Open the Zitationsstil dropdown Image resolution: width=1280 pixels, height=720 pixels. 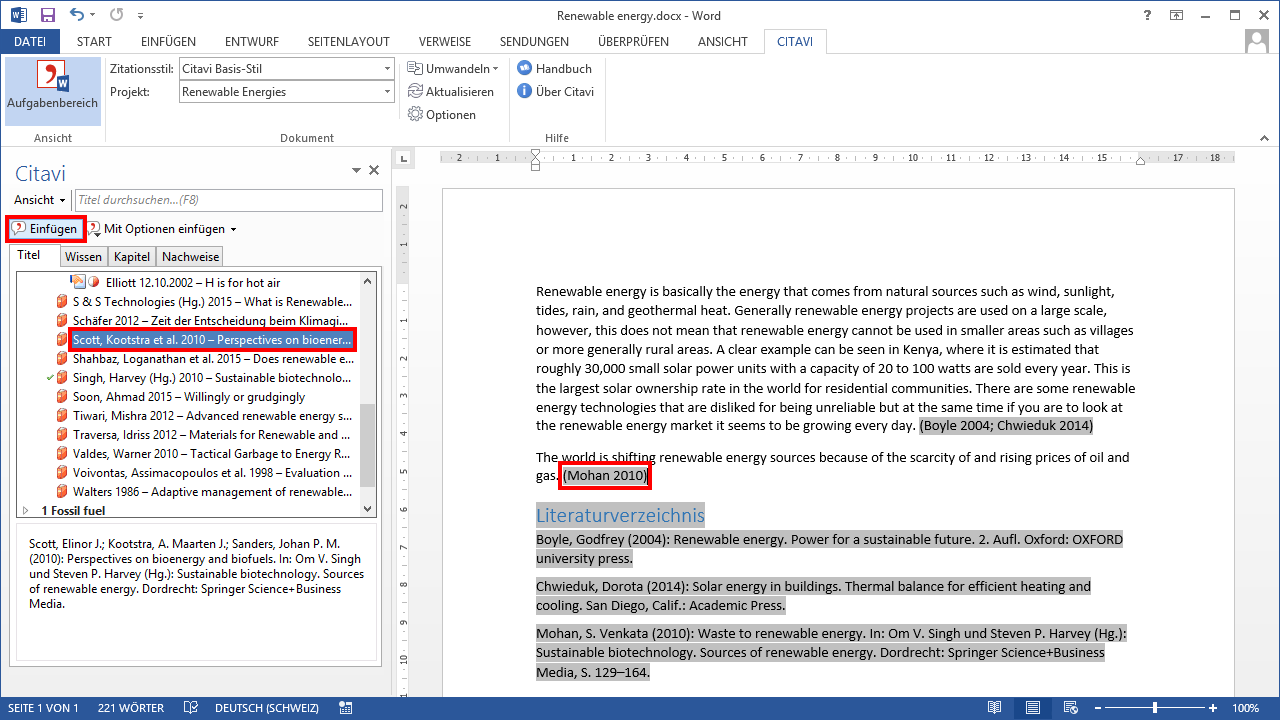[387, 68]
